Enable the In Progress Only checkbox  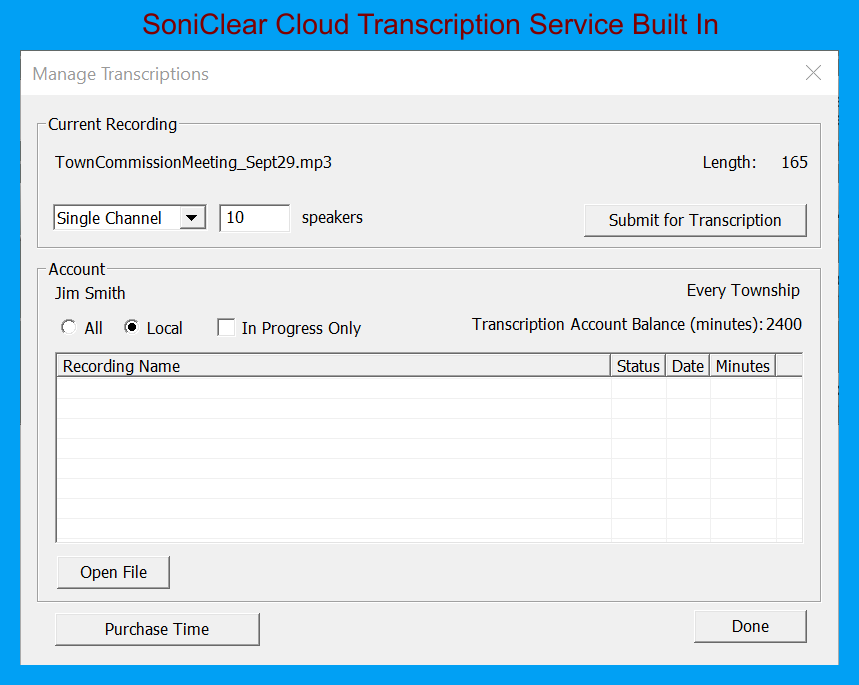pos(226,327)
